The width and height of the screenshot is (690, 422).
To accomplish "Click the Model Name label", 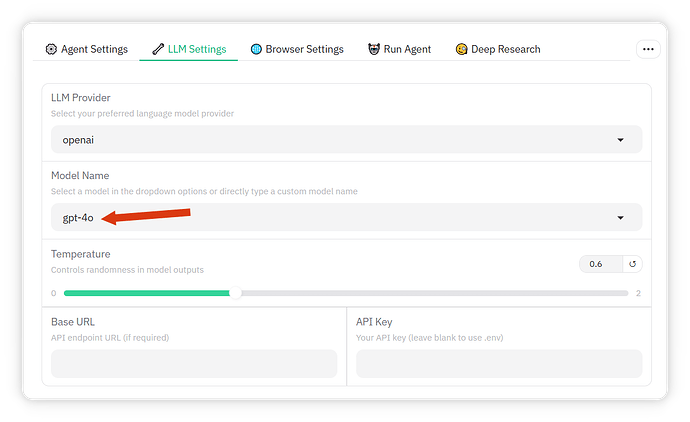I will point(80,176).
